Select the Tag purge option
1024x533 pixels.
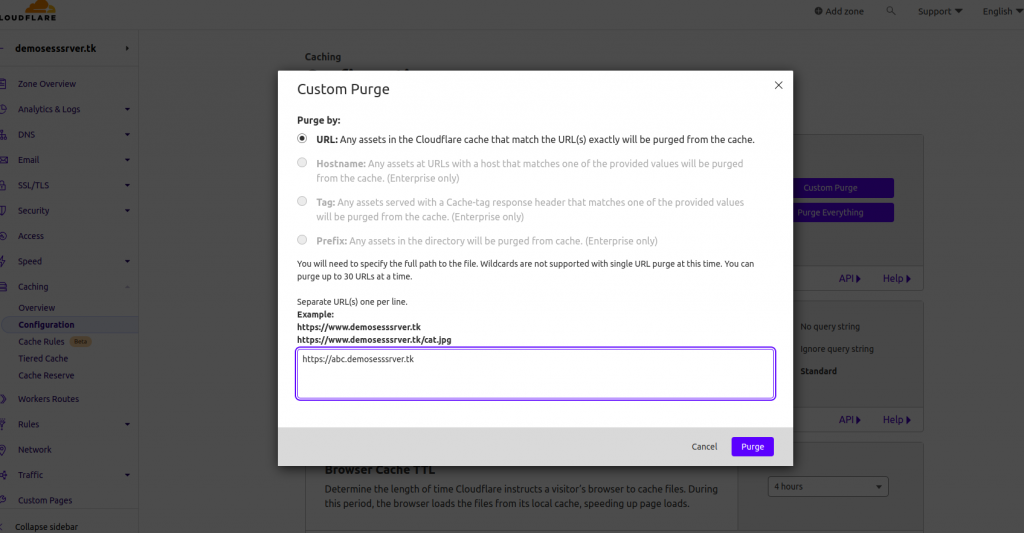pyautogui.click(x=302, y=201)
